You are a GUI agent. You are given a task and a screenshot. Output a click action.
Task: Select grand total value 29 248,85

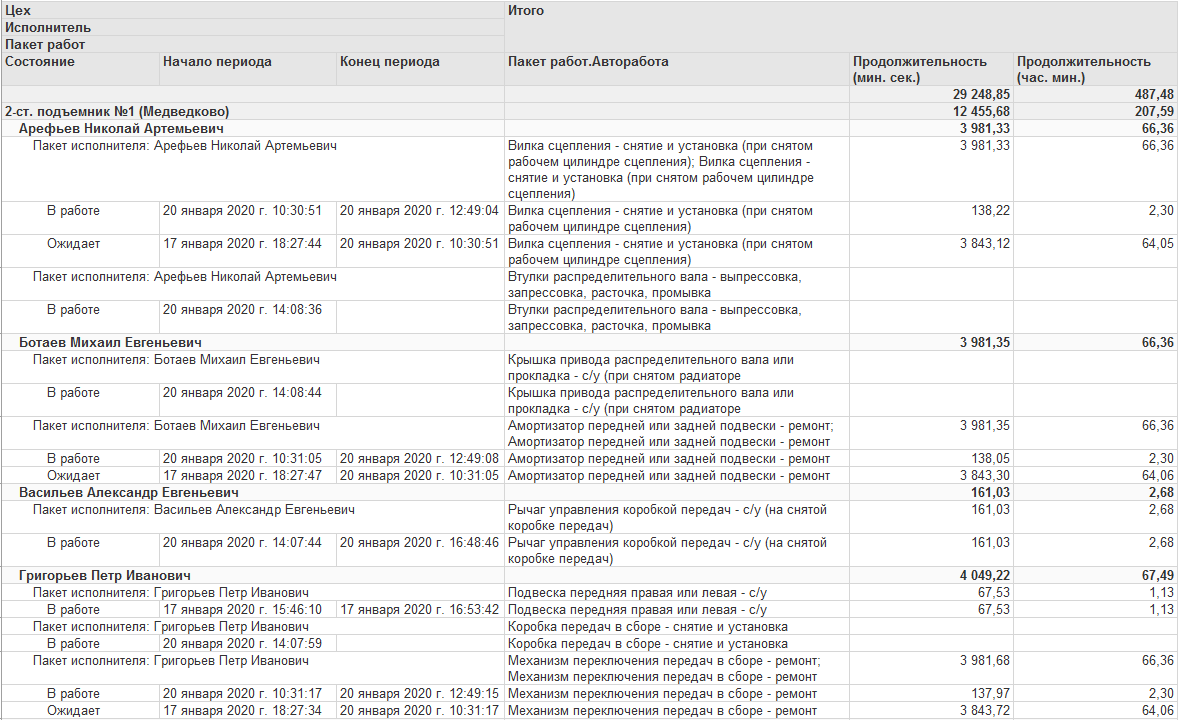pos(981,95)
